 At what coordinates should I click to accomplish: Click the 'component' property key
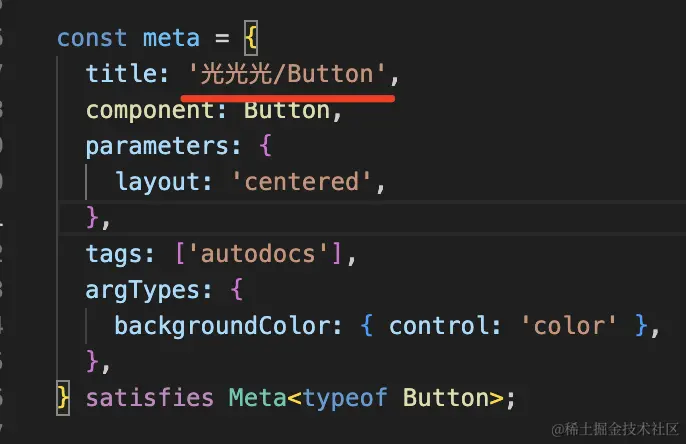coord(150,110)
